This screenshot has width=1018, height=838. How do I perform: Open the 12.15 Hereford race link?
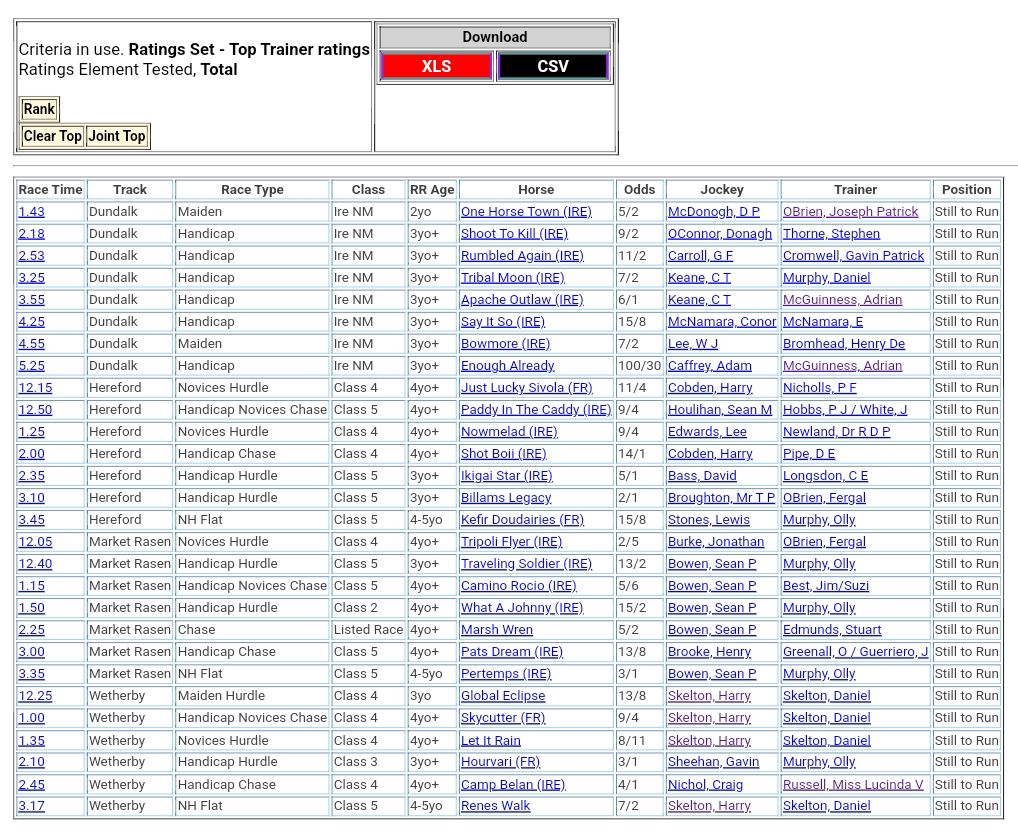click(35, 388)
